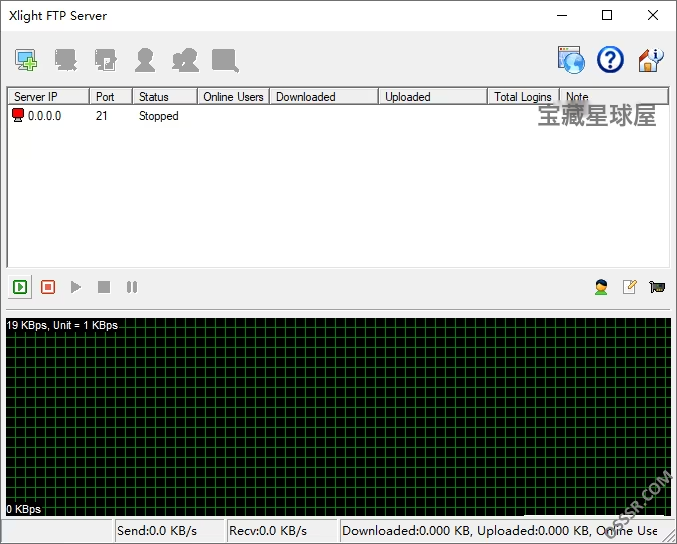677x544 pixels.
Task: Click the greyed Group List icon
Action: 185,60
